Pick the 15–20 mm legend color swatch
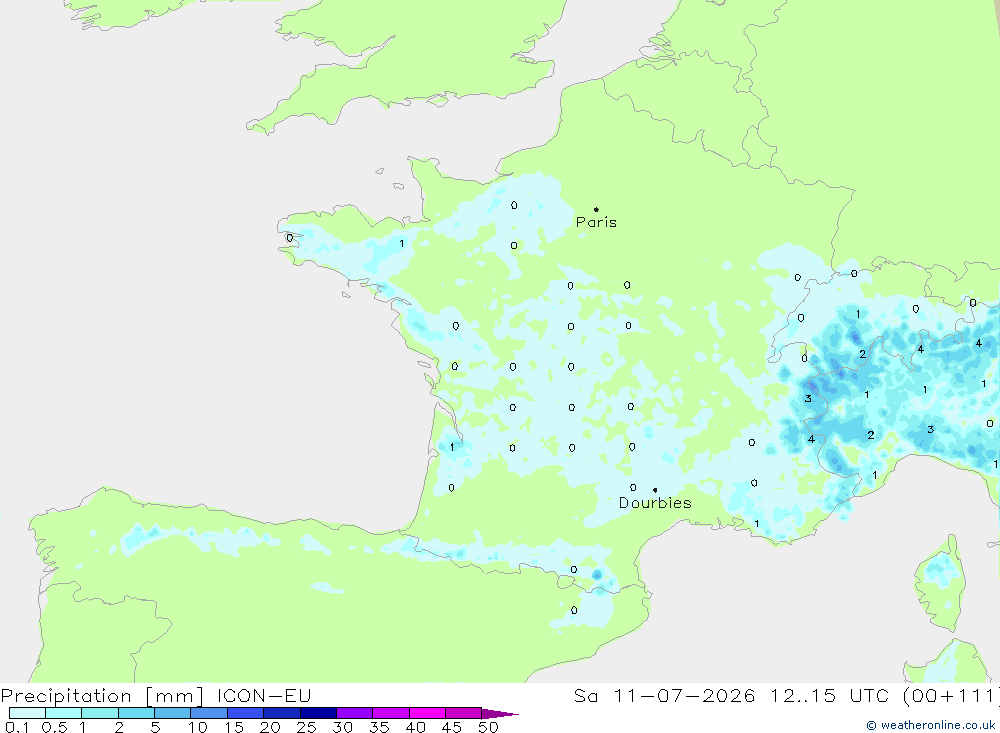1000x733 pixels. click(245, 713)
